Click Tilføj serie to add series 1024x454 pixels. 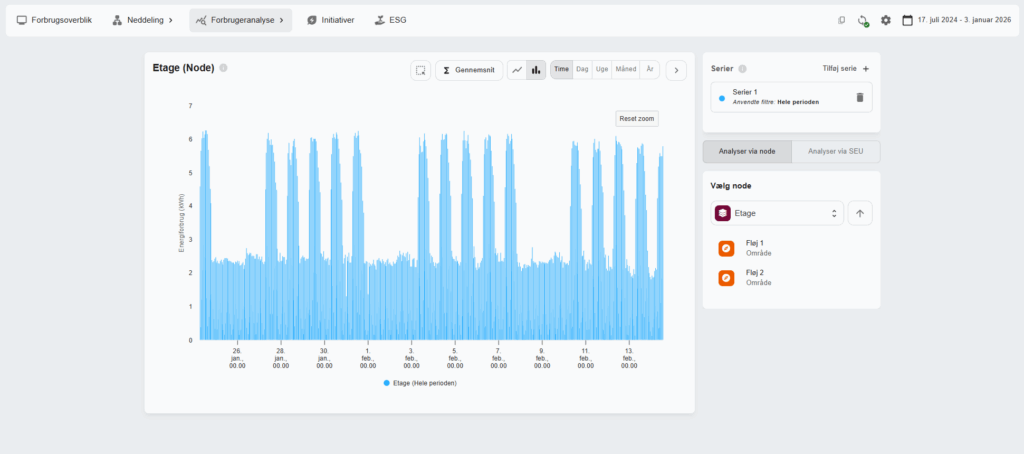coord(846,69)
